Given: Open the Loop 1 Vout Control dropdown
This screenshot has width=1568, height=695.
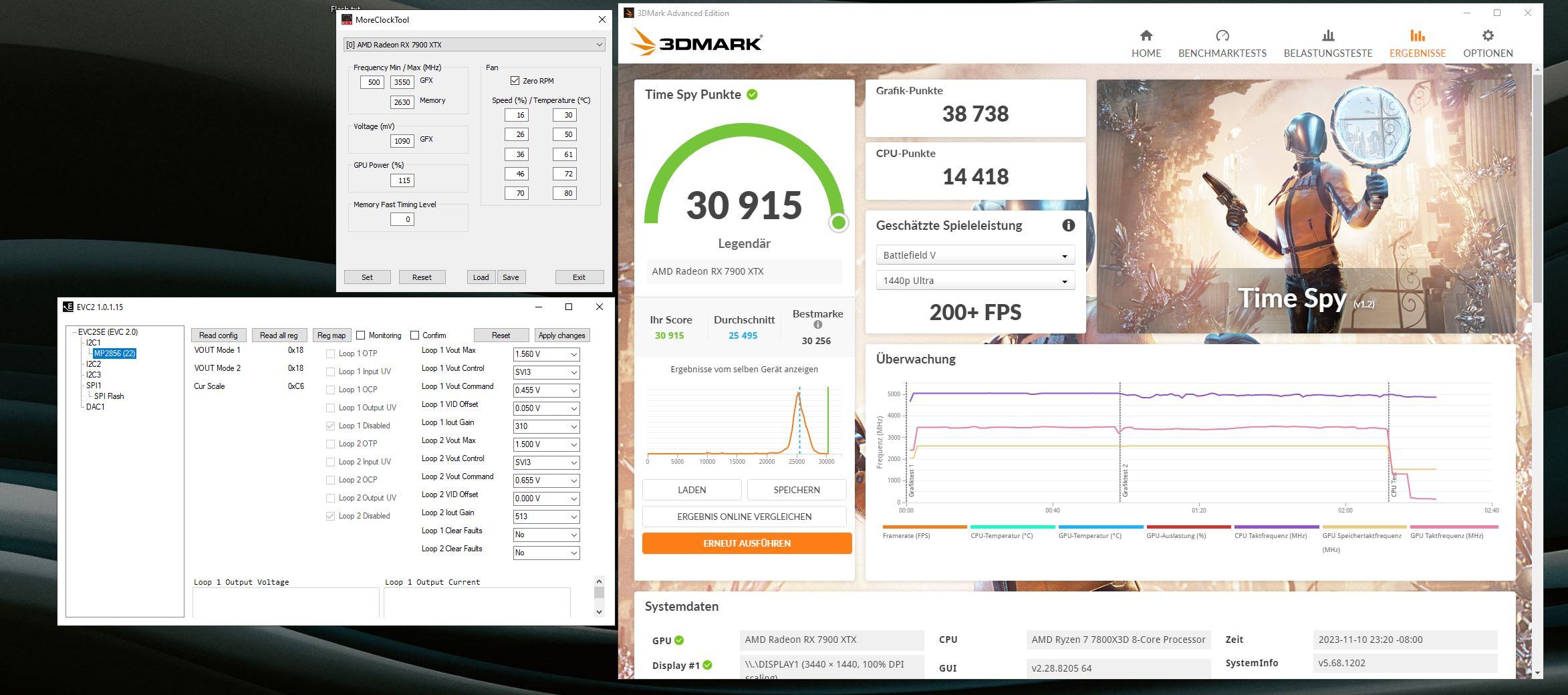Looking at the screenshot, I should point(546,372).
